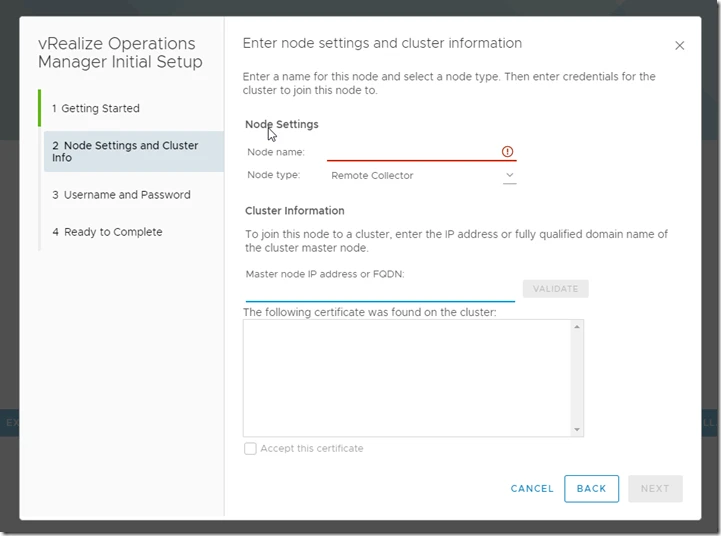Viewport: 721px width, 536px height.
Task: Go back with the BACK button
Action: 591,489
